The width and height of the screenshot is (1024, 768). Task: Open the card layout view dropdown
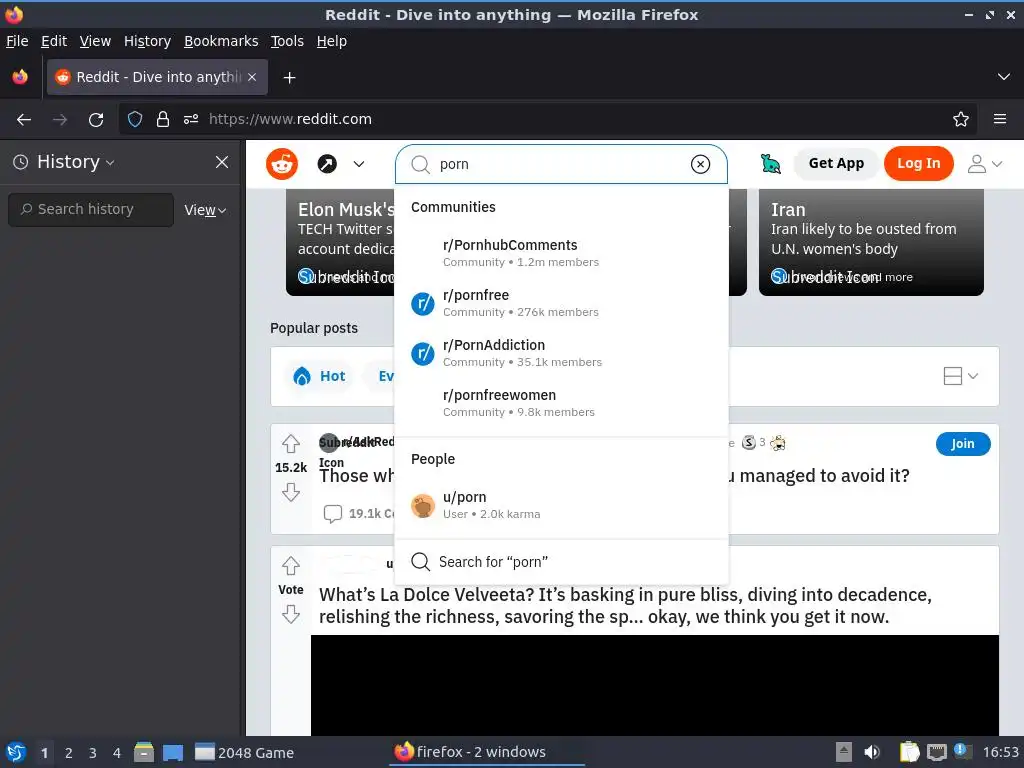961,376
